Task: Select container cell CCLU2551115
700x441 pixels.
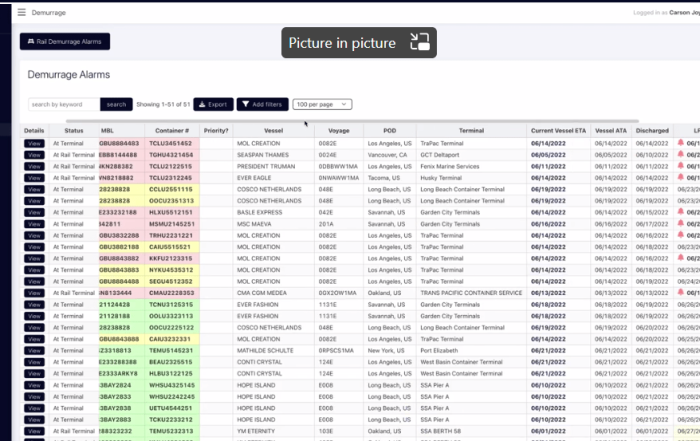Action: (x=171, y=189)
